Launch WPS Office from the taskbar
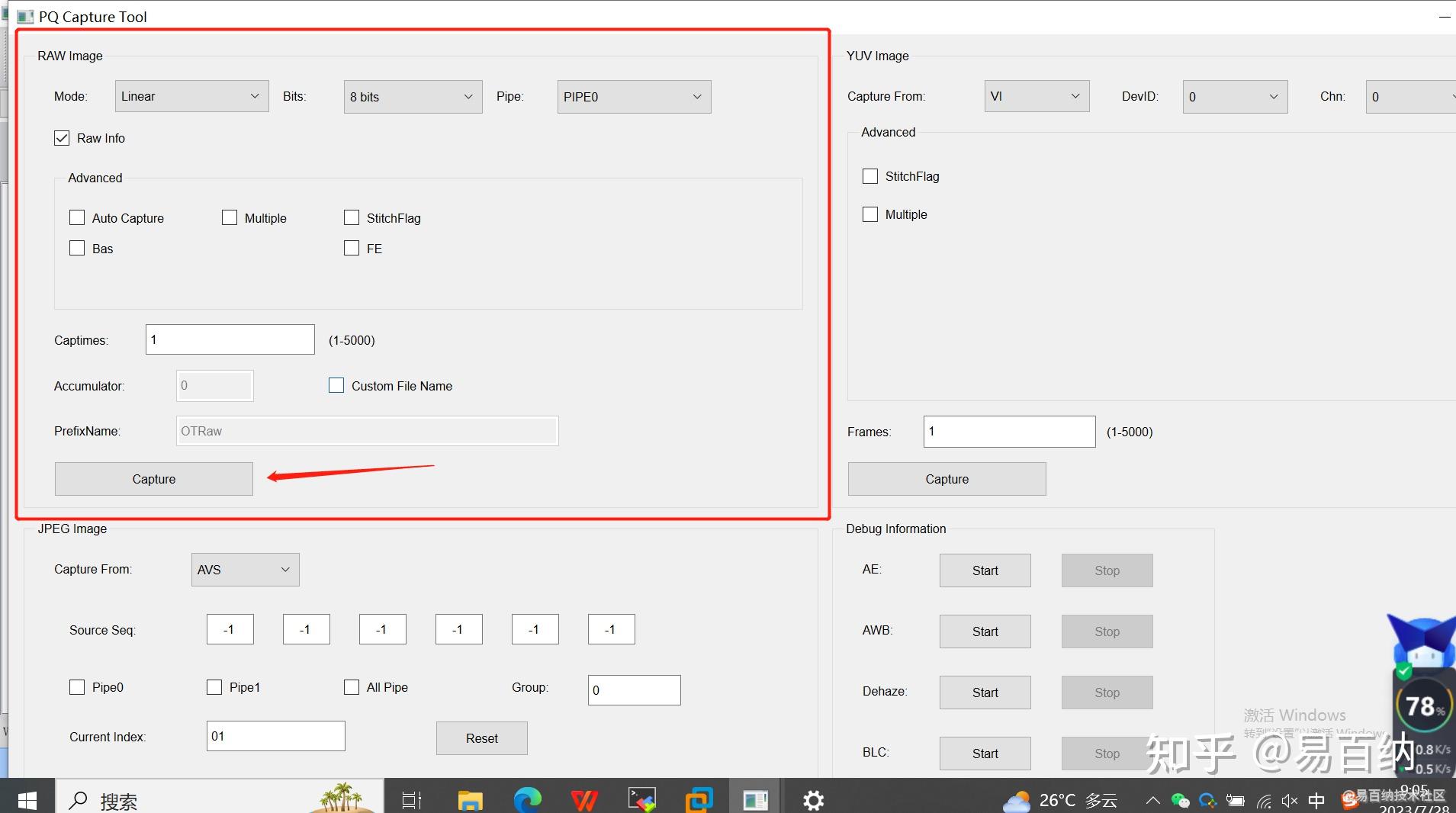This screenshot has height=813, width=1456. 583,799
